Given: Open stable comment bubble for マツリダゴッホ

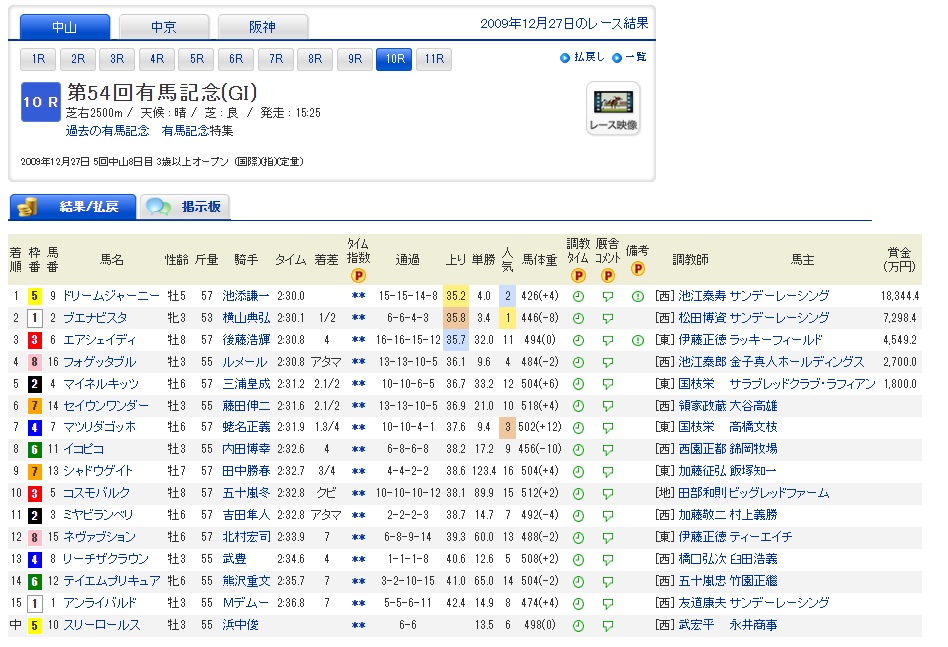Looking at the screenshot, I should [x=607, y=428].
